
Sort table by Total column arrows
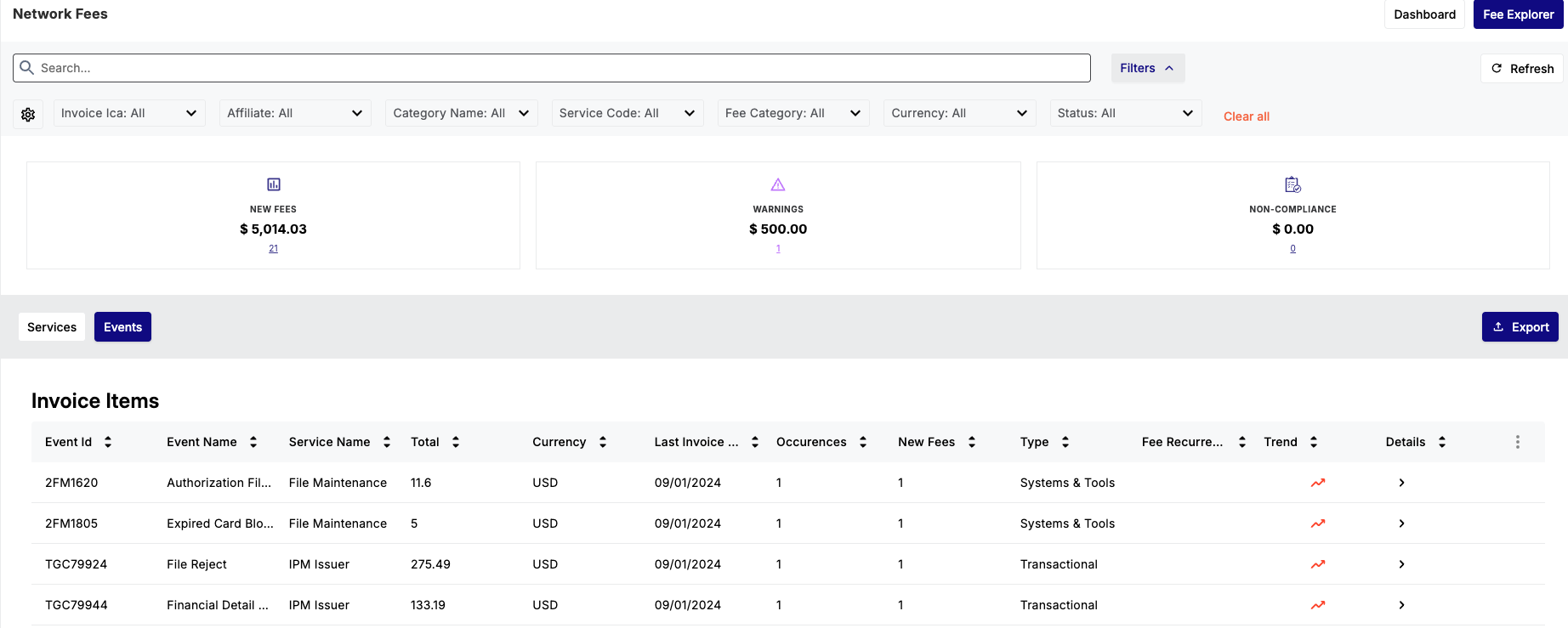tap(456, 442)
